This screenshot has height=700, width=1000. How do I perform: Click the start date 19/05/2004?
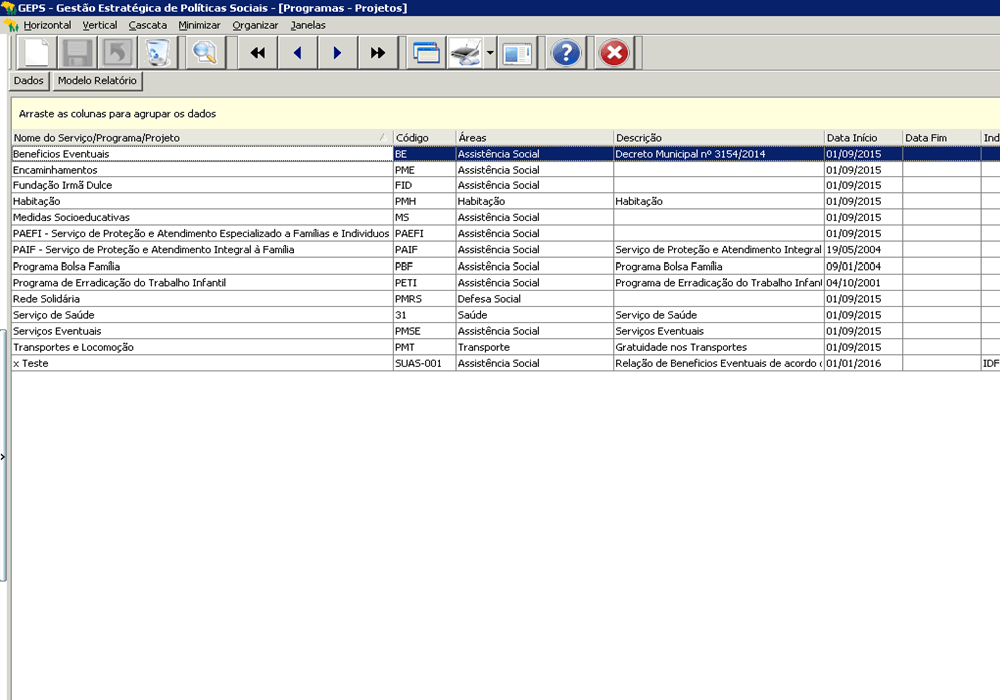(863, 250)
